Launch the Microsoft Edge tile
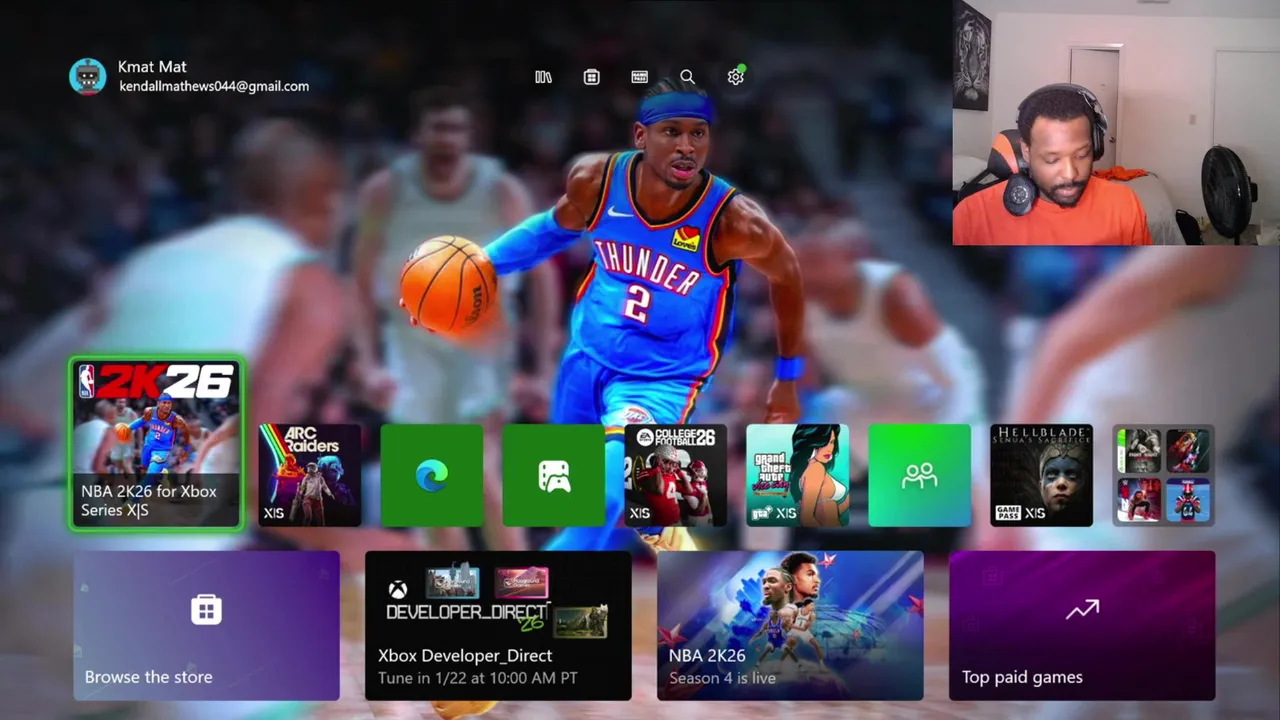 click(431, 475)
